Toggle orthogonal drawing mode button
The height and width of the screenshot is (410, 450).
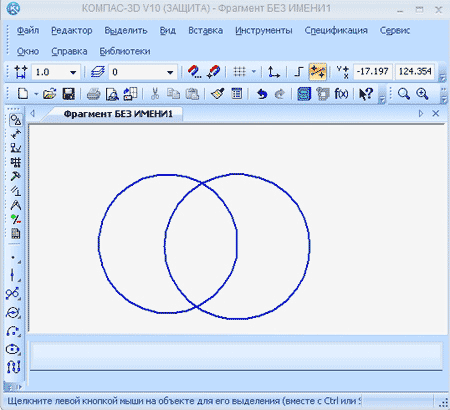[298, 72]
